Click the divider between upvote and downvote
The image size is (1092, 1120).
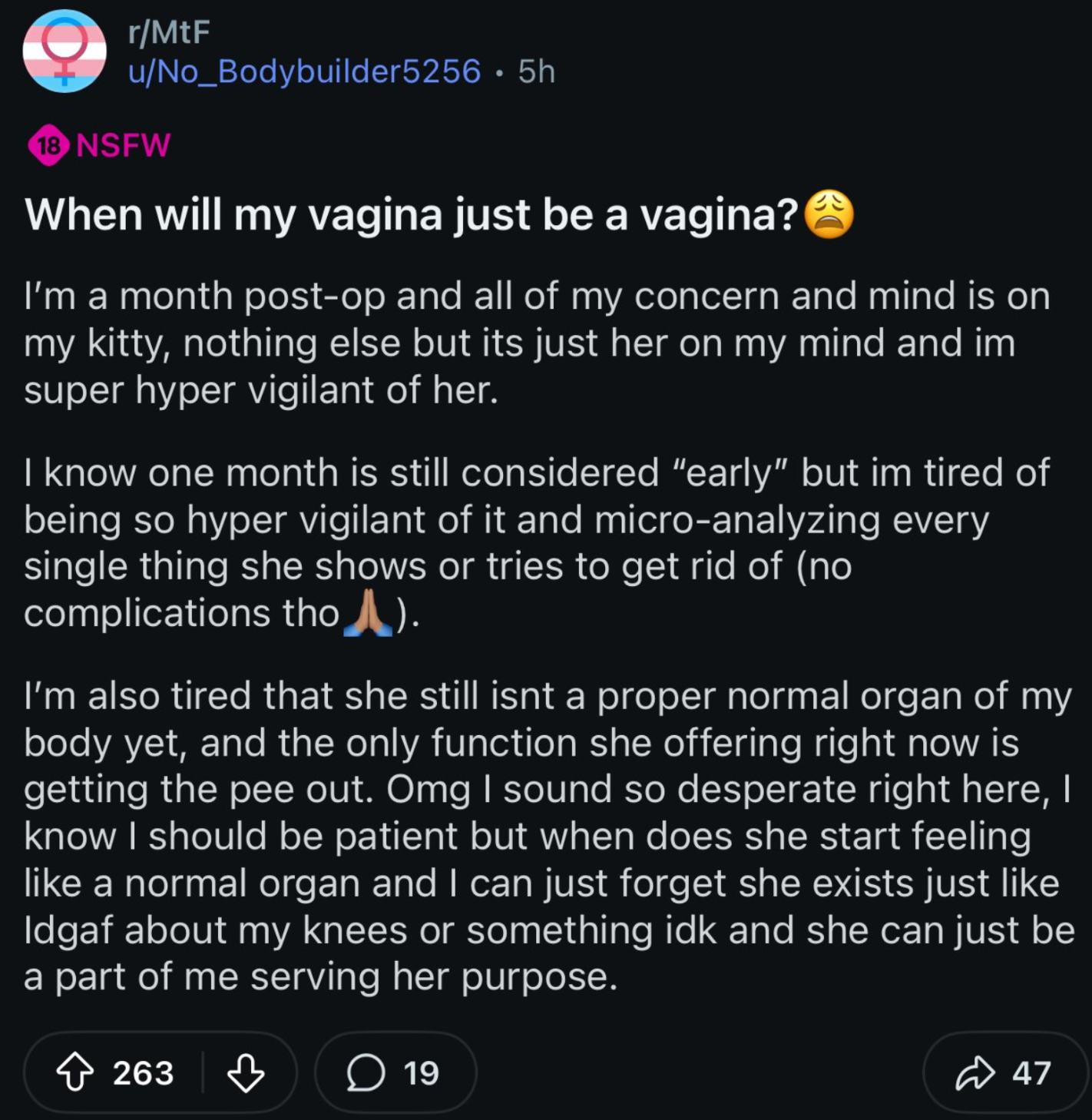[x=203, y=1072]
